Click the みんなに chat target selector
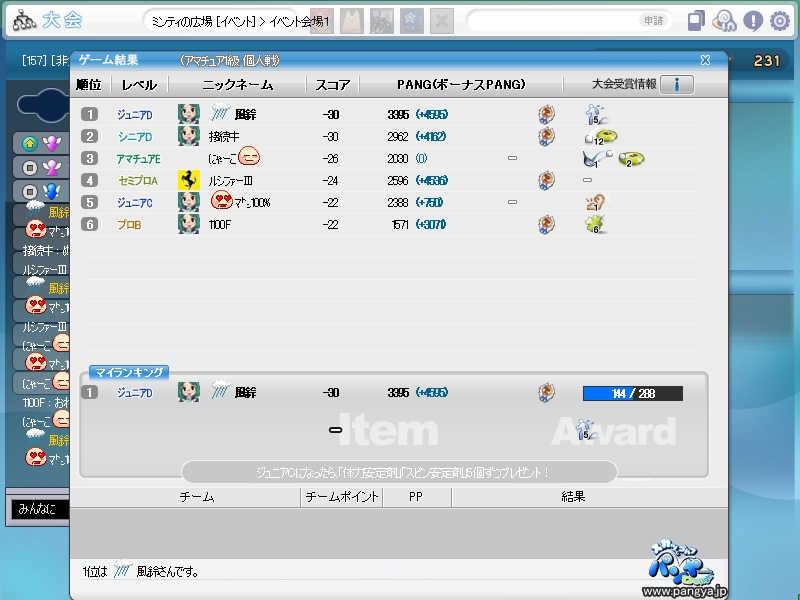Screen dimensions: 800x600 40,509
